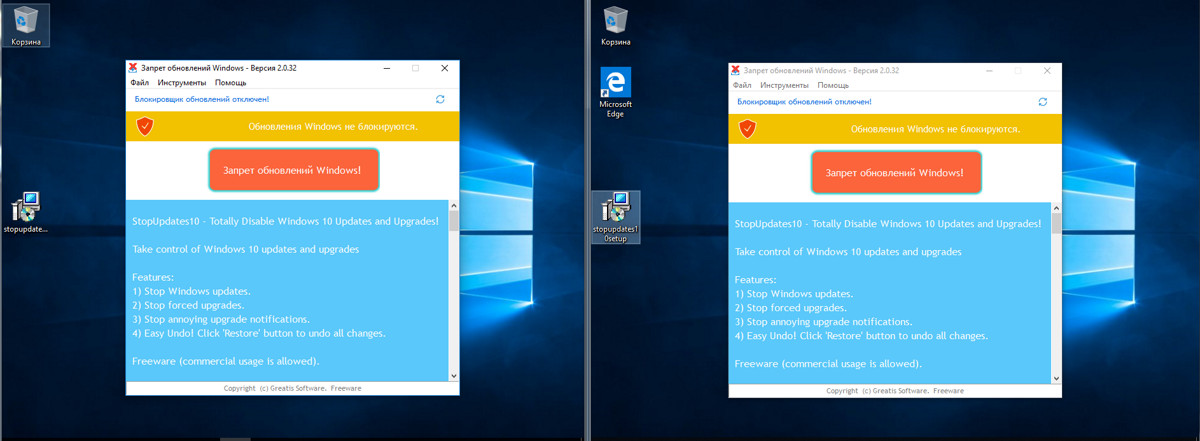Open Recycle Bin on the left desktop
Screen dimensions: 1200x441
click(x=26, y=25)
